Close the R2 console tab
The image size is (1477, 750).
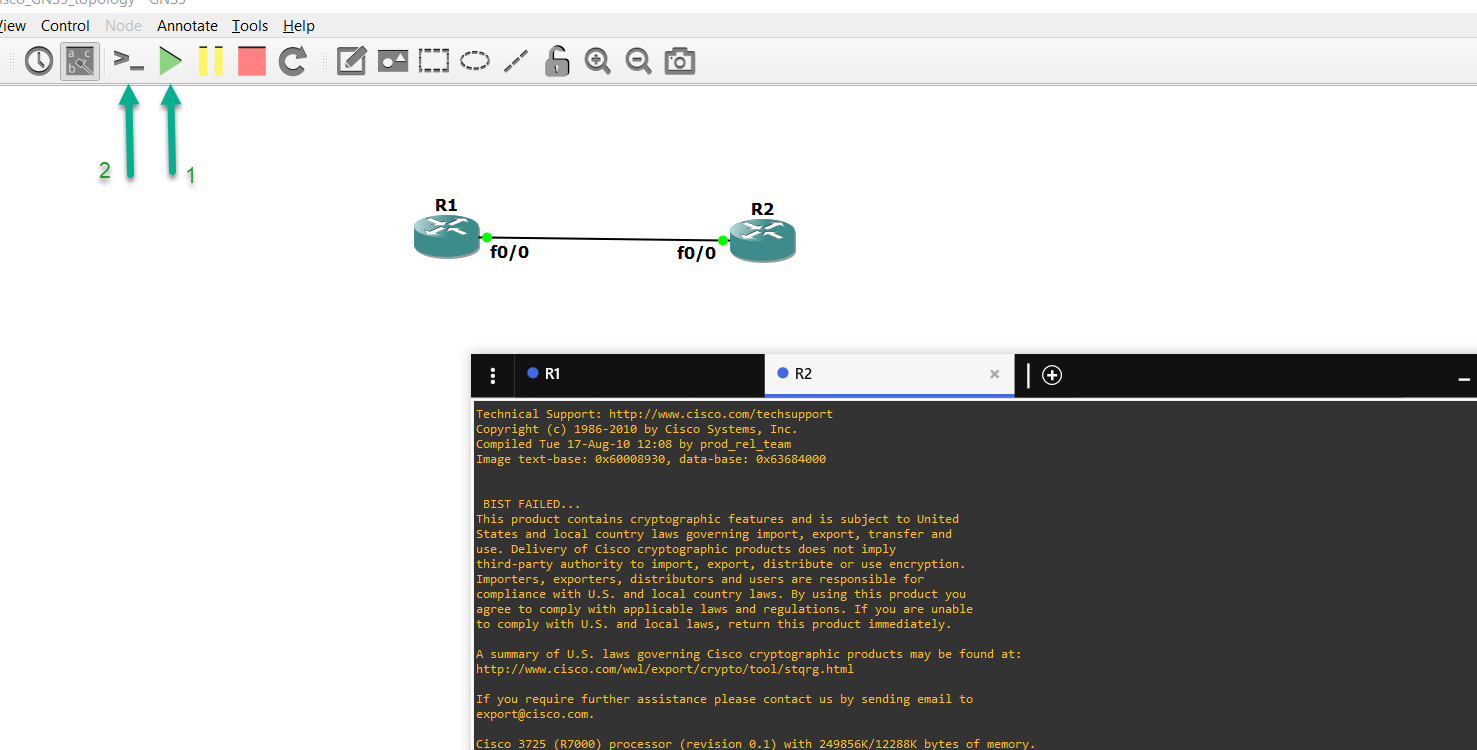(994, 374)
